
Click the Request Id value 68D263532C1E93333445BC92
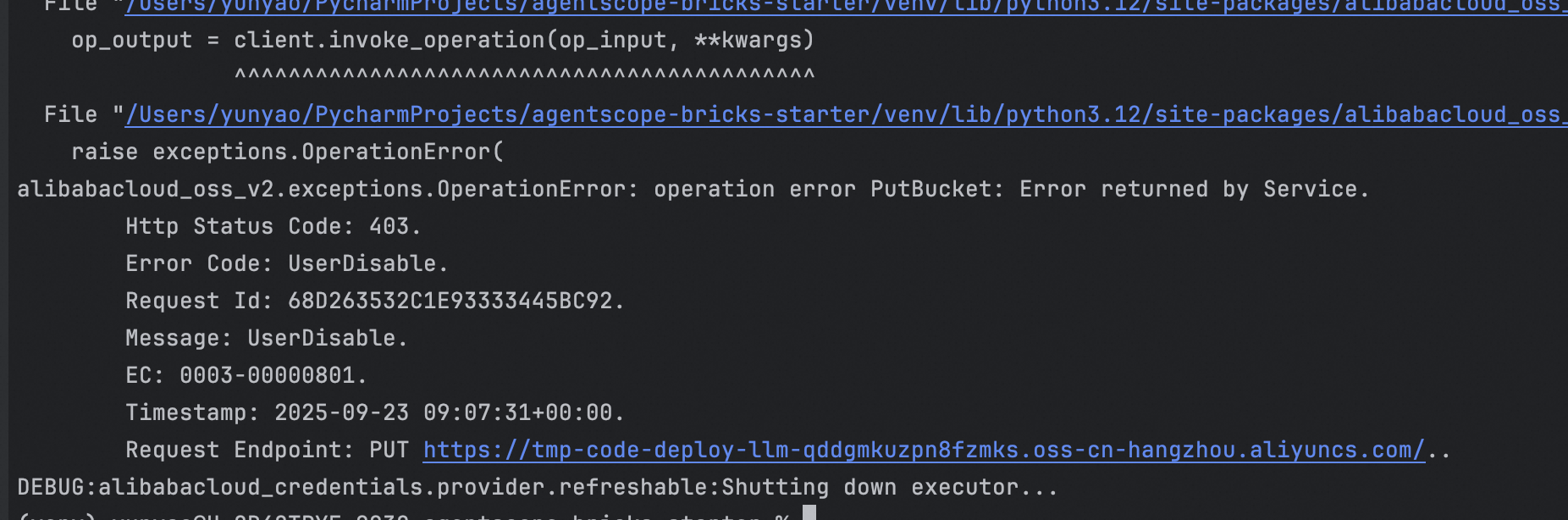pos(450,301)
